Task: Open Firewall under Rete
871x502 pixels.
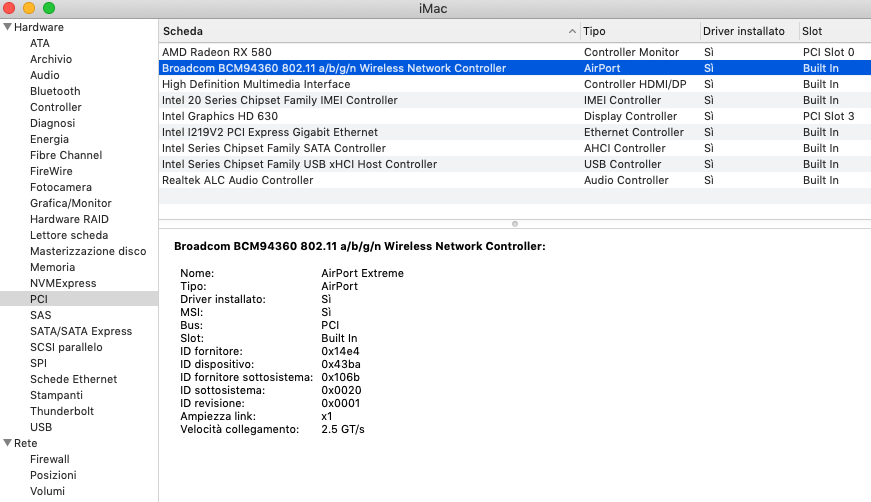Action: tap(49, 459)
